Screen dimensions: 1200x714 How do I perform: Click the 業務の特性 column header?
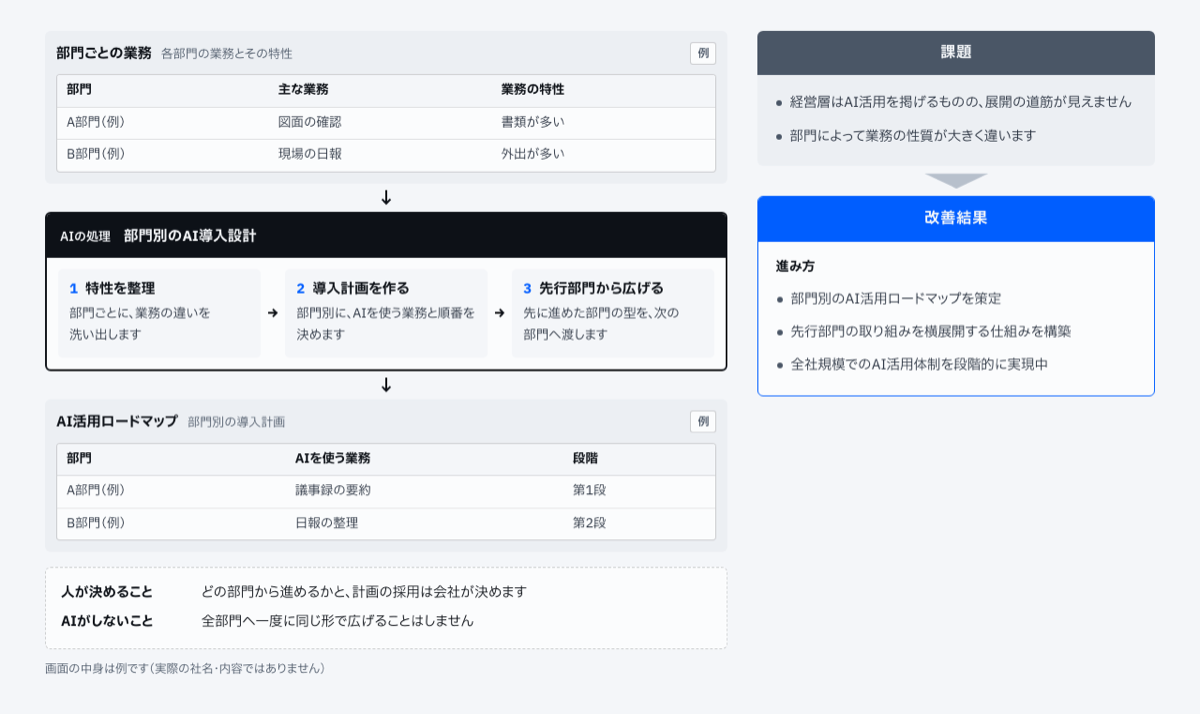532,90
